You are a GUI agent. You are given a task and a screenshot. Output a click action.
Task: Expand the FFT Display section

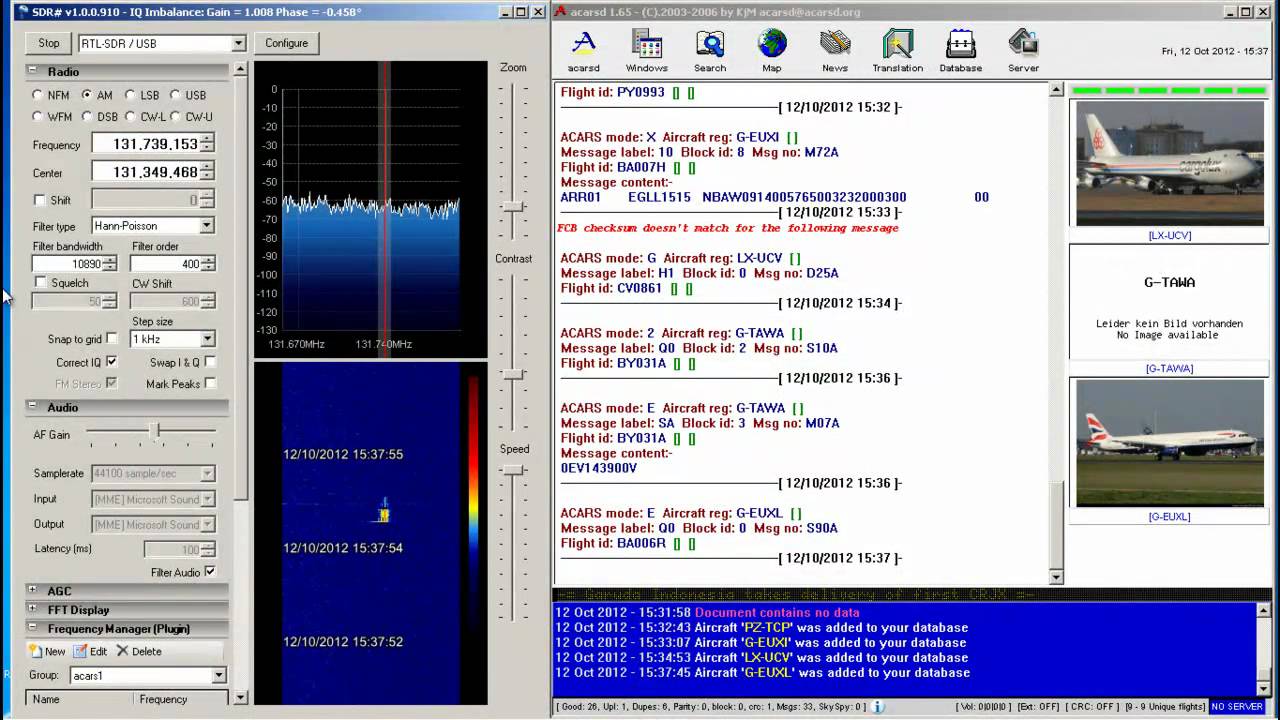33,610
